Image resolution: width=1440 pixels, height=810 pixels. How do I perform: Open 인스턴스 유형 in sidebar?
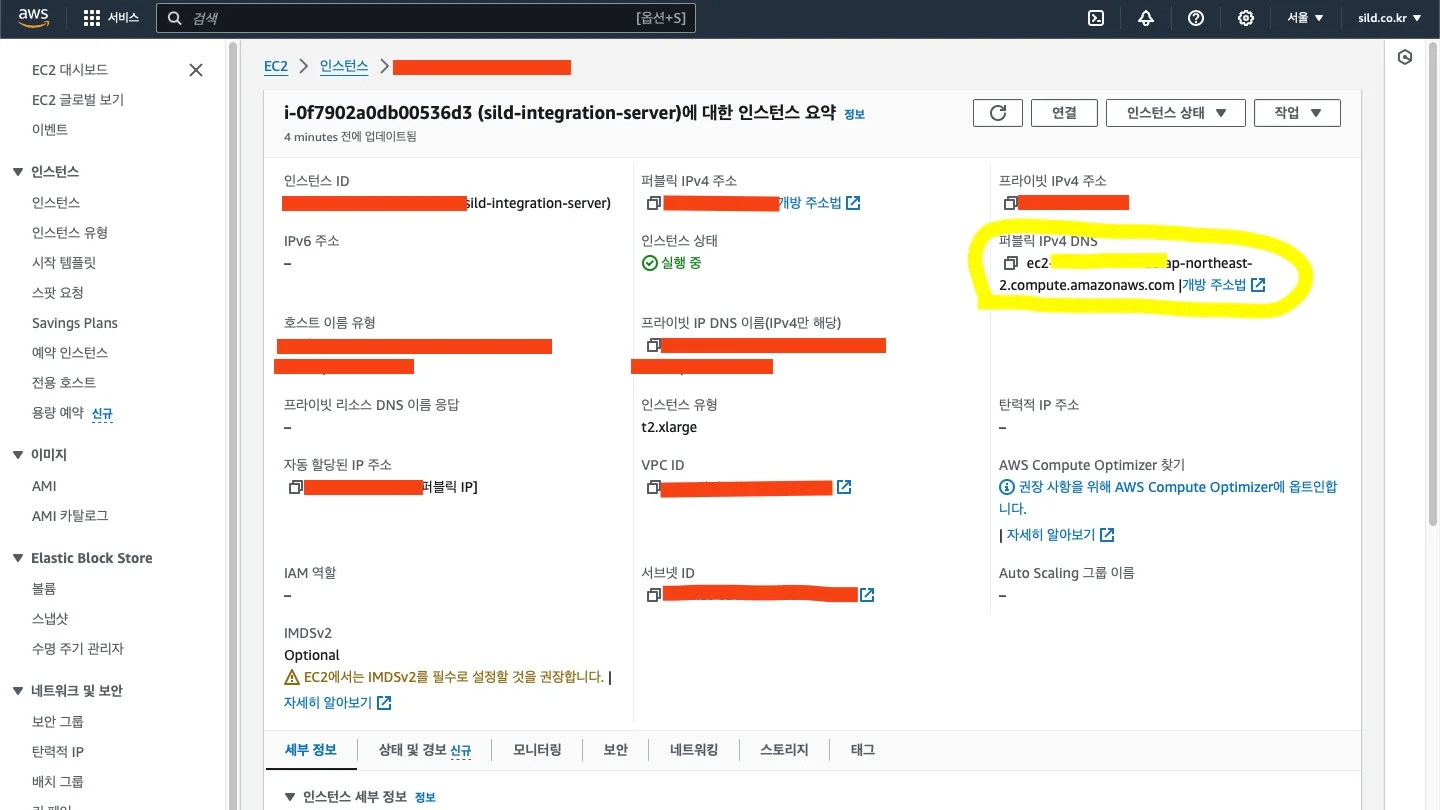[70, 233]
